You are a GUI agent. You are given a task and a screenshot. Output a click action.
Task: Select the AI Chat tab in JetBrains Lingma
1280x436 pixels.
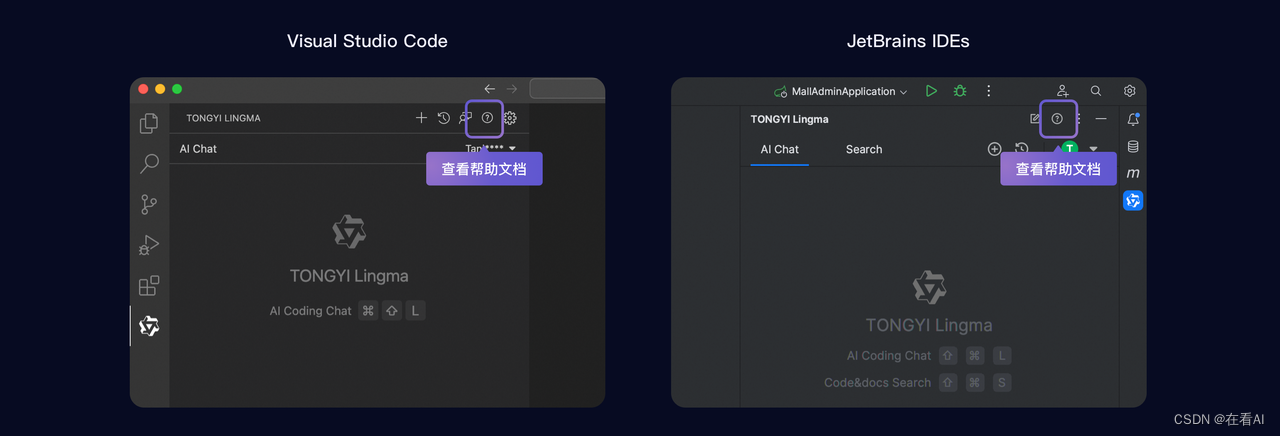(x=780, y=149)
